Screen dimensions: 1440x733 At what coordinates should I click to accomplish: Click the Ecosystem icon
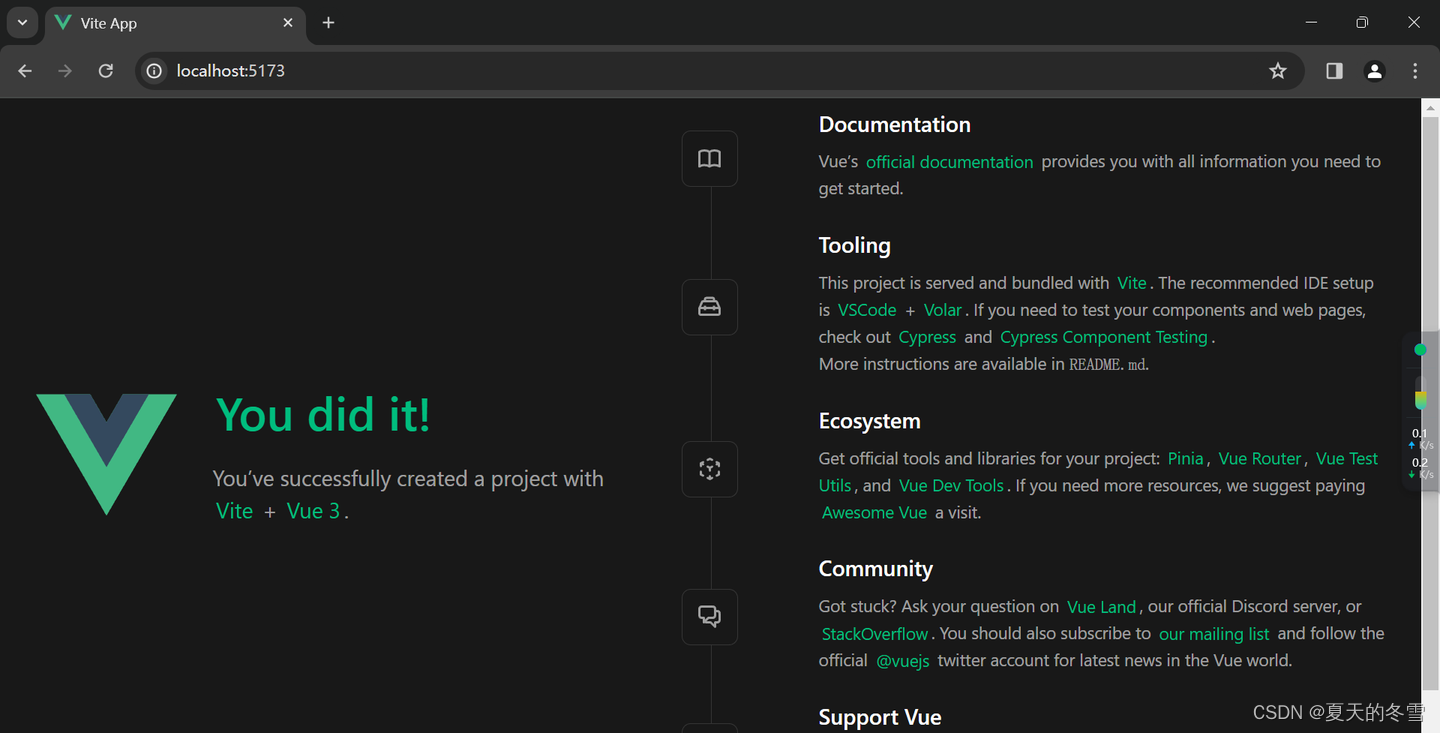pos(709,469)
